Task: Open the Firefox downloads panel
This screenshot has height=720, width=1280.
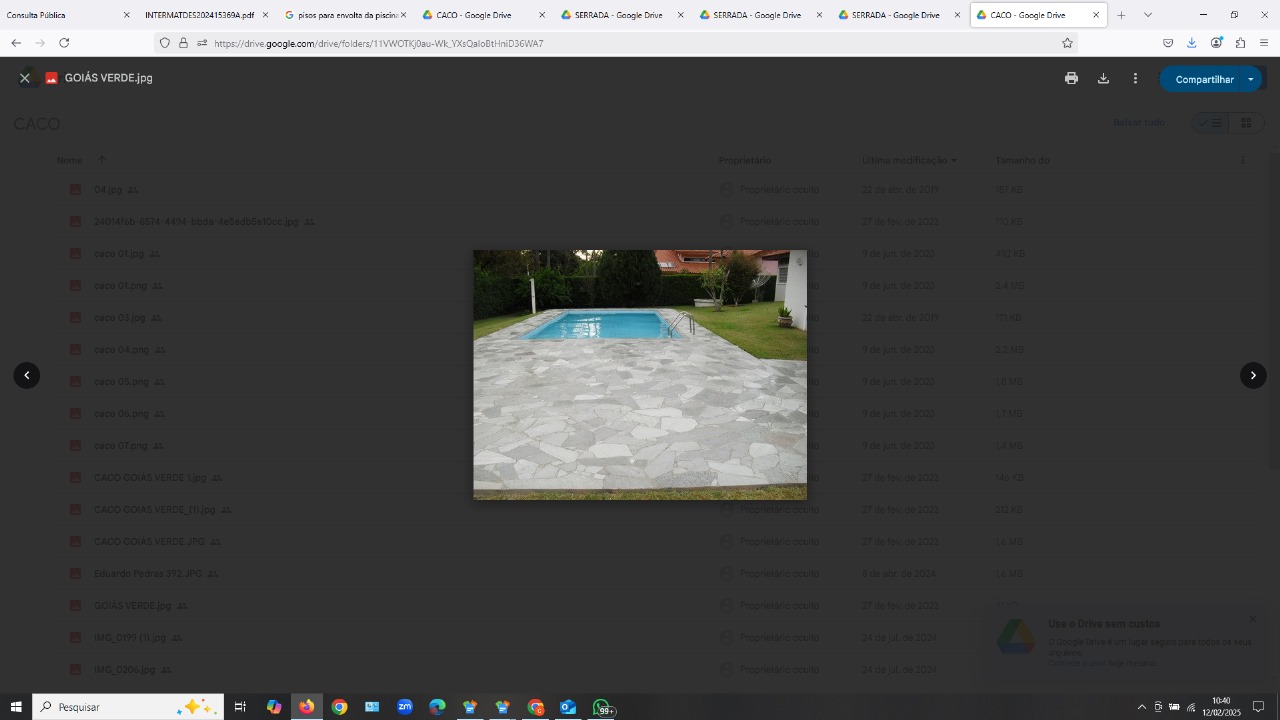Action: [x=1191, y=43]
